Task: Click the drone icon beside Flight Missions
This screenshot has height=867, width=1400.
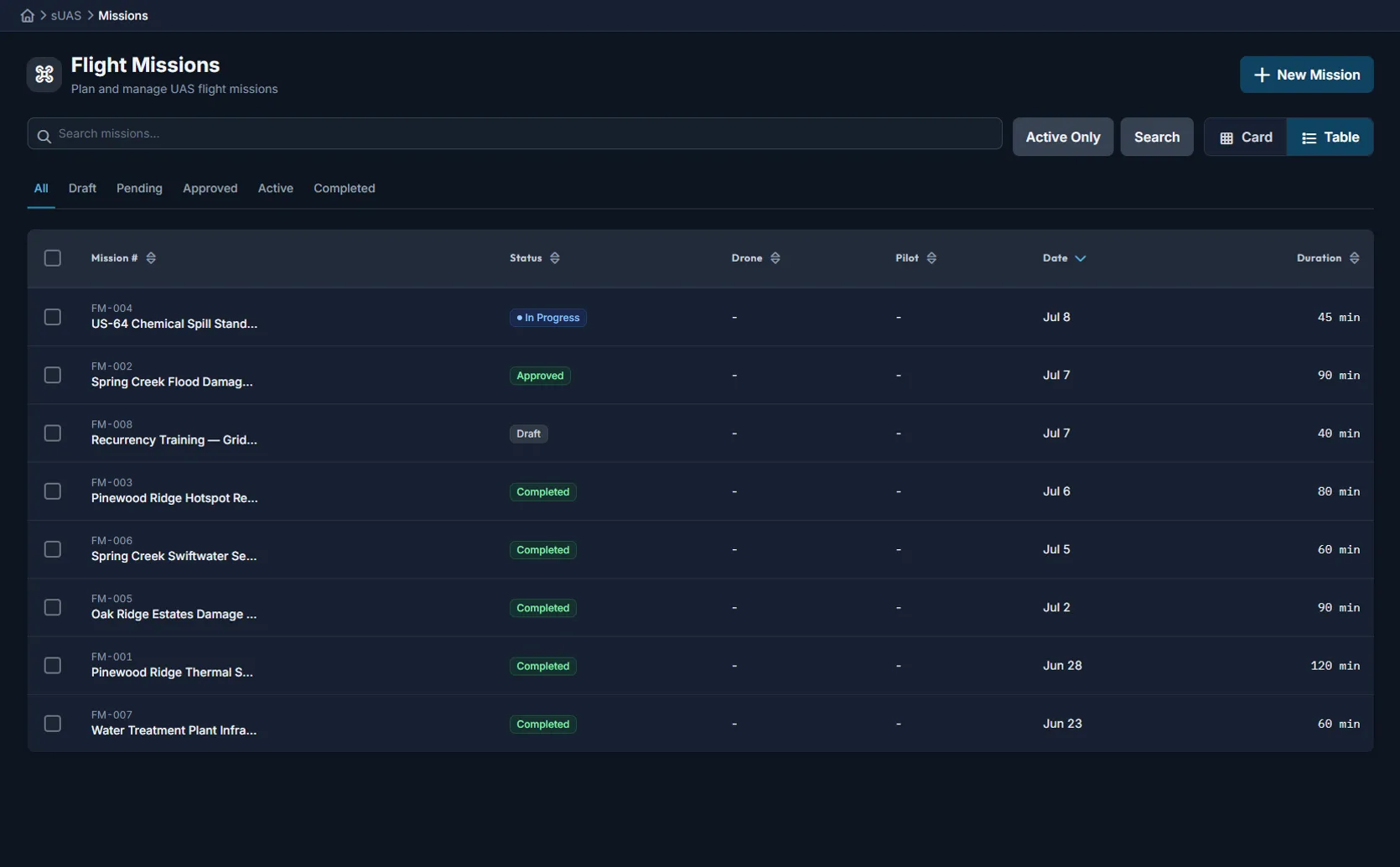Action: [44, 75]
